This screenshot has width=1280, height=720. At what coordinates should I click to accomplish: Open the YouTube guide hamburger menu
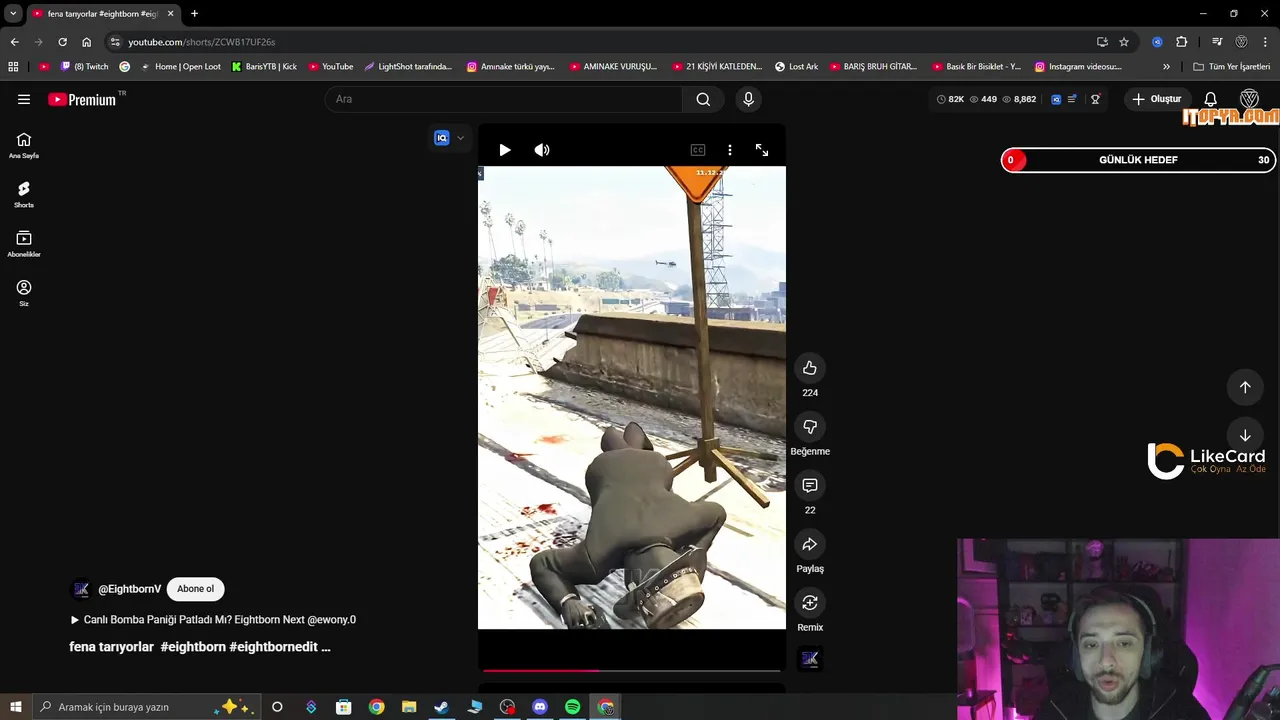[24, 99]
